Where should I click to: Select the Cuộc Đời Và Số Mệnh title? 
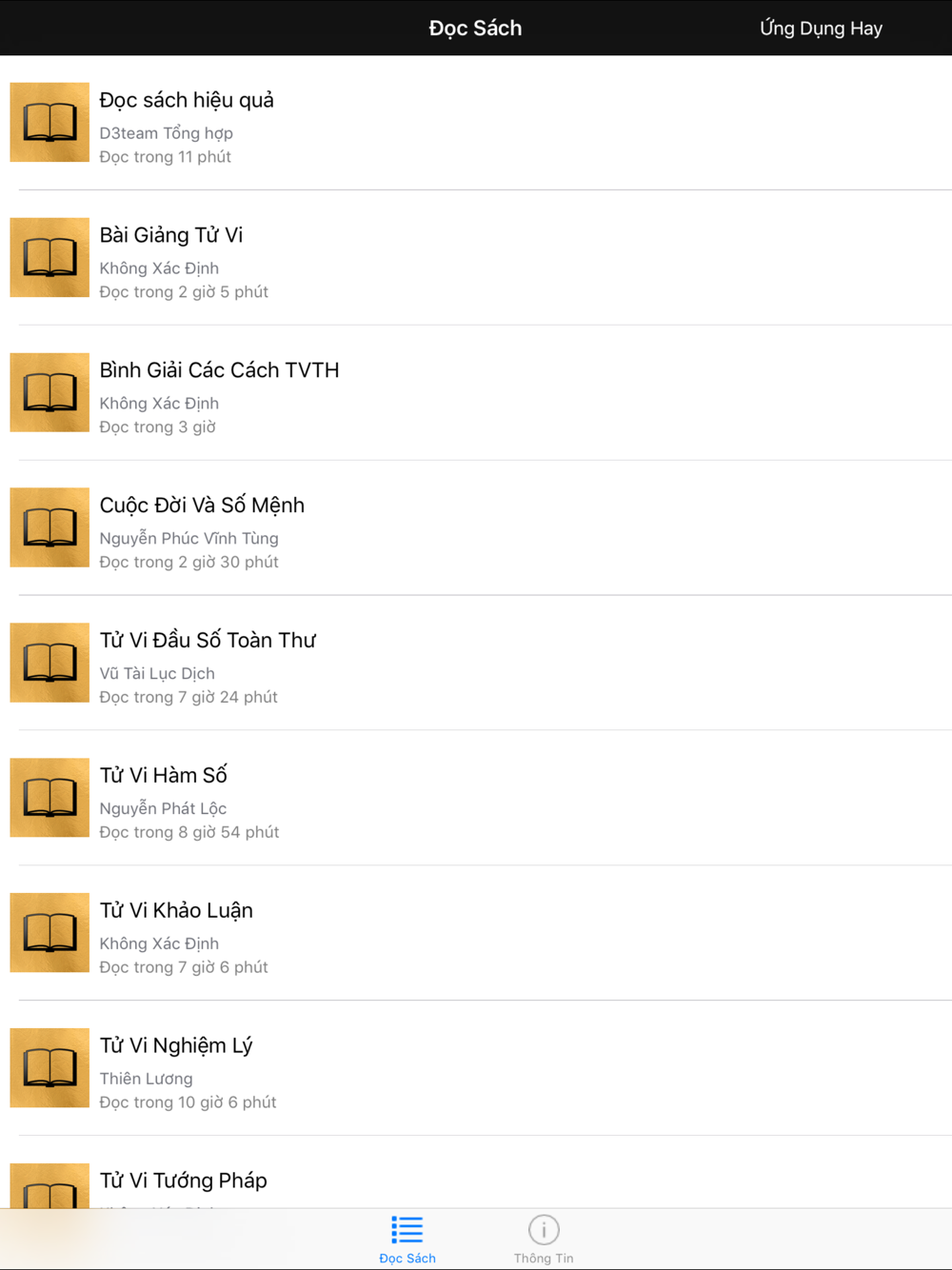click(202, 506)
